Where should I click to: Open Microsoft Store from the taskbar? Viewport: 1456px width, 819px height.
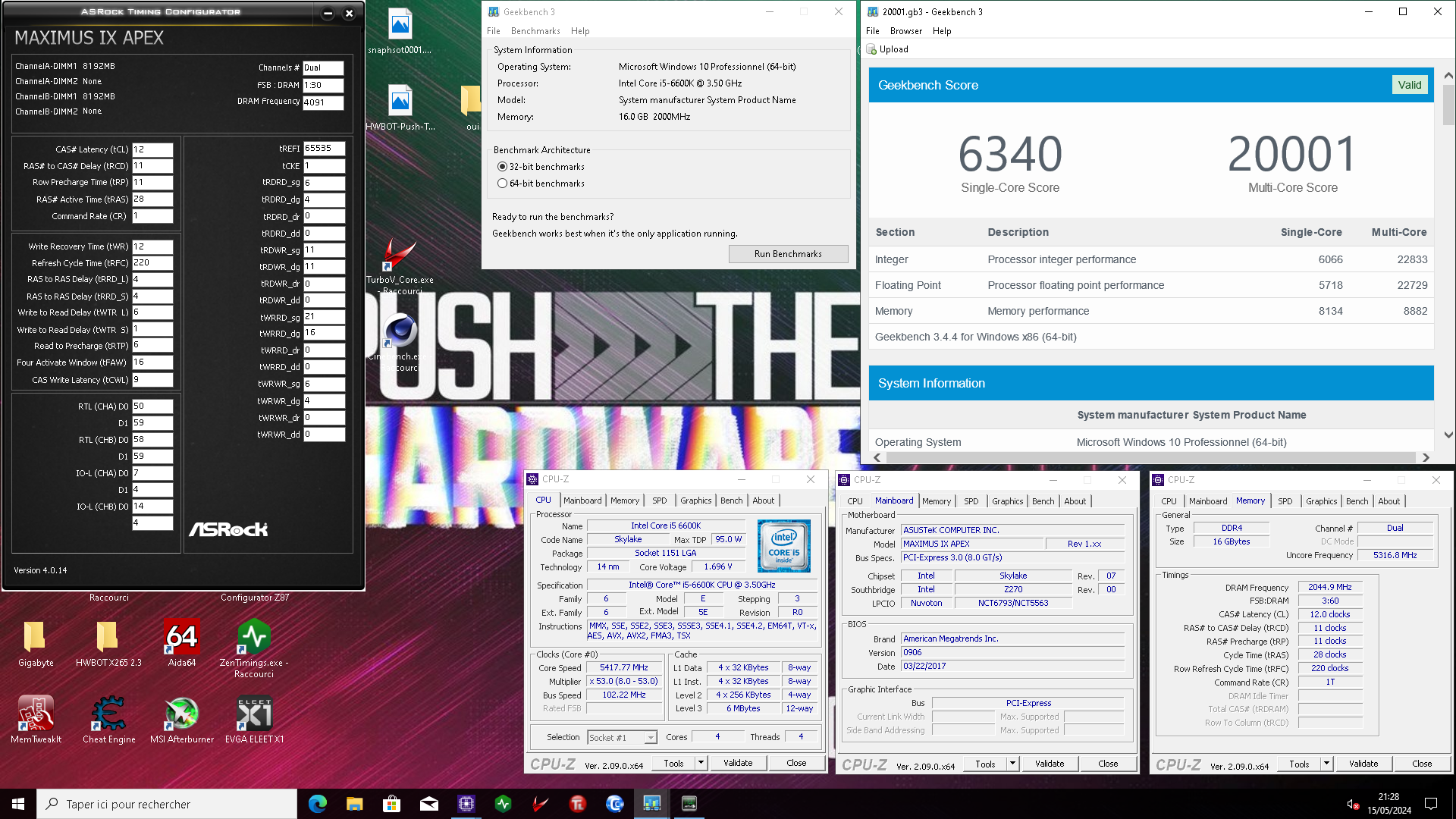click(391, 804)
